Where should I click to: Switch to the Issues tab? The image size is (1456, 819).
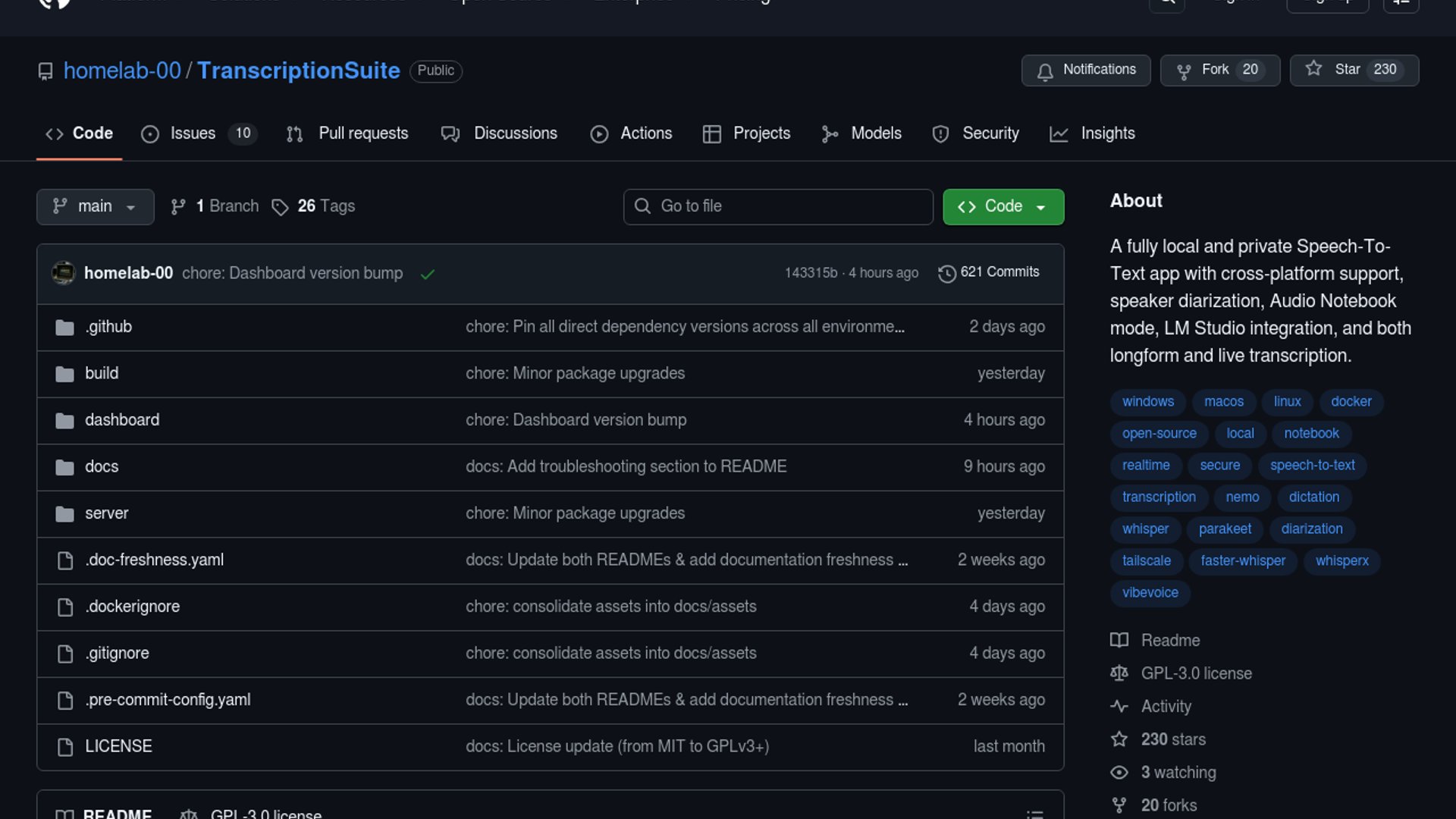pos(193,133)
